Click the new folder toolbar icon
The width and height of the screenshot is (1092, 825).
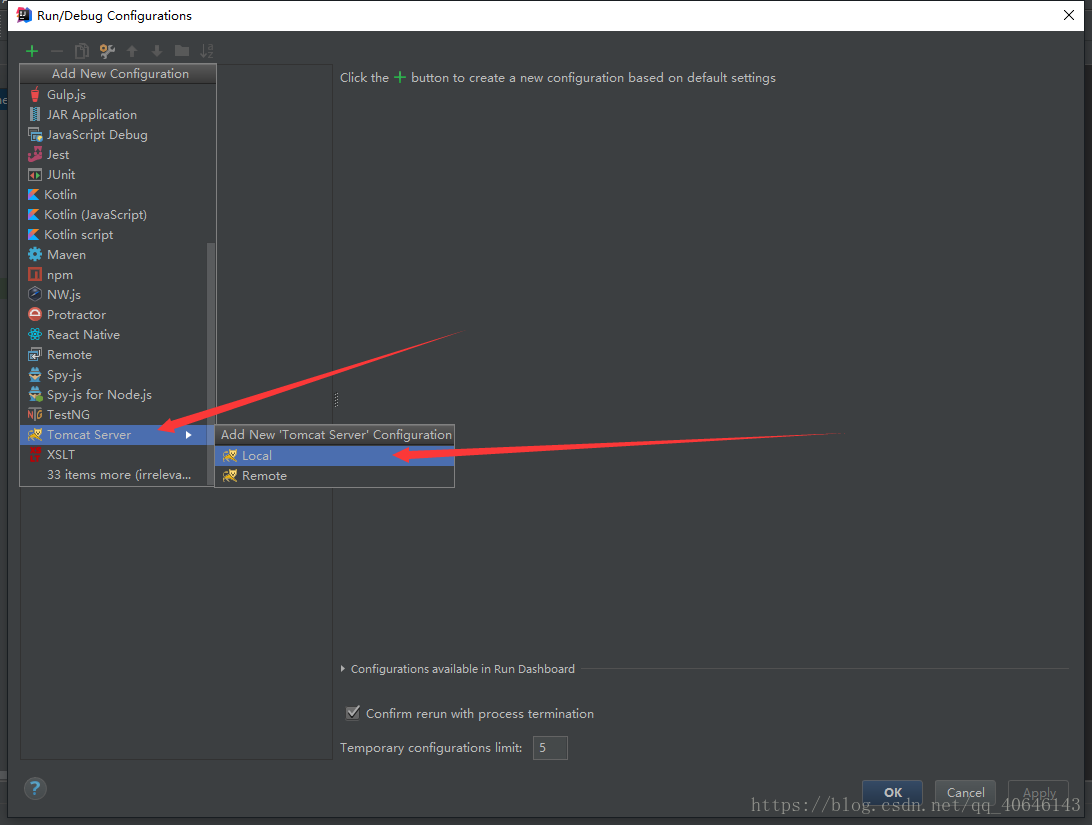point(183,51)
